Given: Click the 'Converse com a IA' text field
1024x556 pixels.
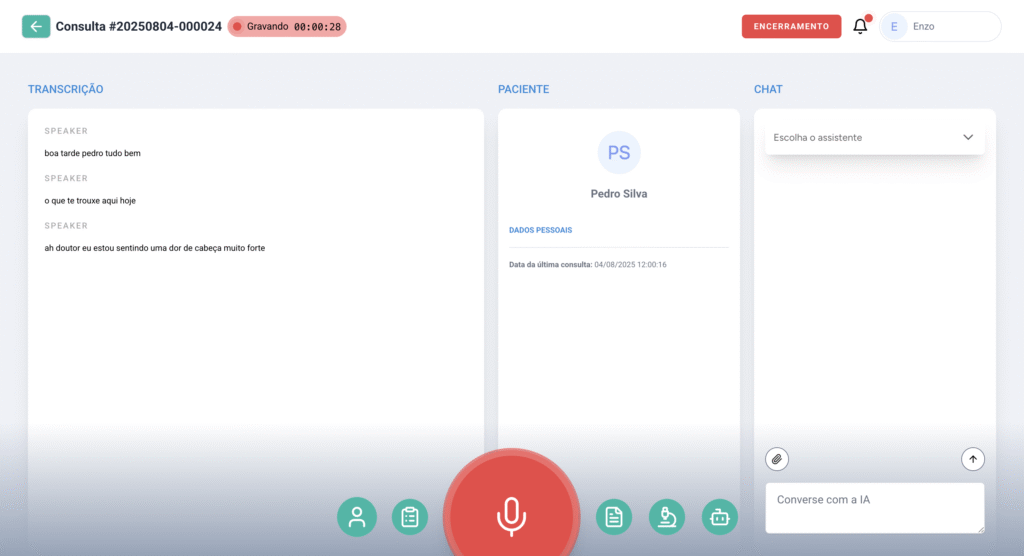Looking at the screenshot, I should pyautogui.click(x=874, y=507).
